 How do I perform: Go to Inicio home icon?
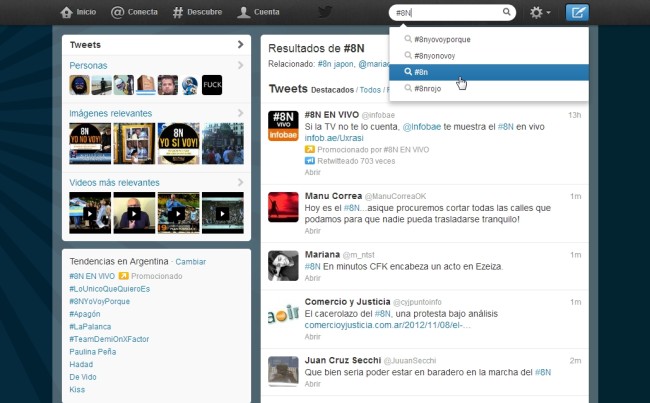click(x=66, y=12)
